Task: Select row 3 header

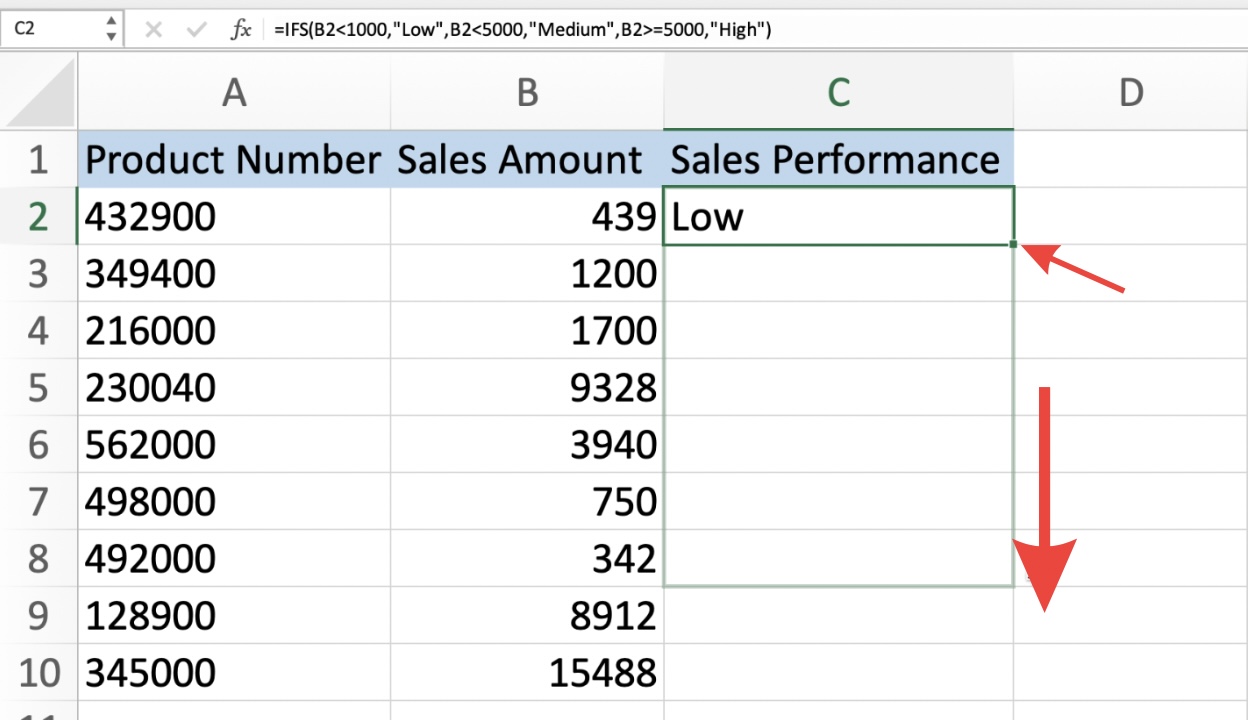Action: click(x=39, y=273)
